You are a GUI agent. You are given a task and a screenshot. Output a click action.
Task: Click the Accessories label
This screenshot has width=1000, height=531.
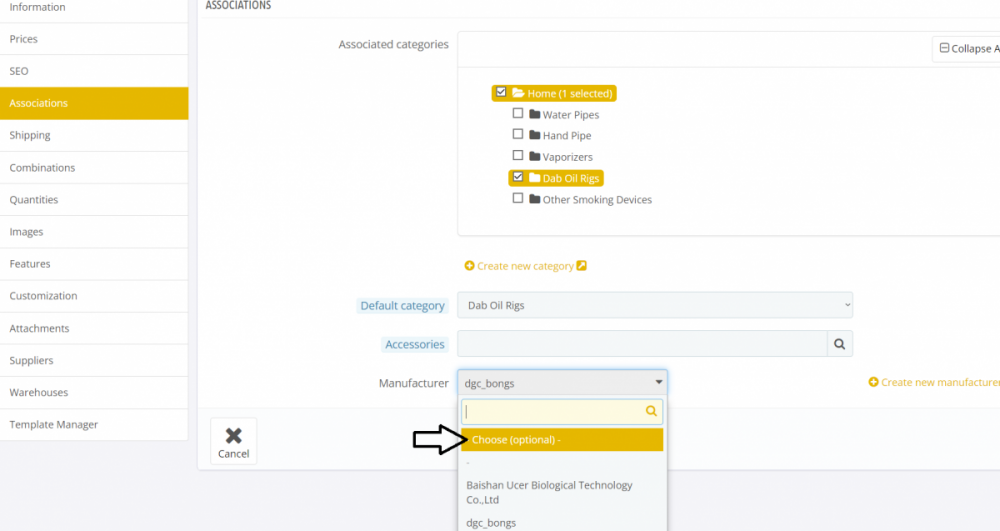[x=415, y=344]
